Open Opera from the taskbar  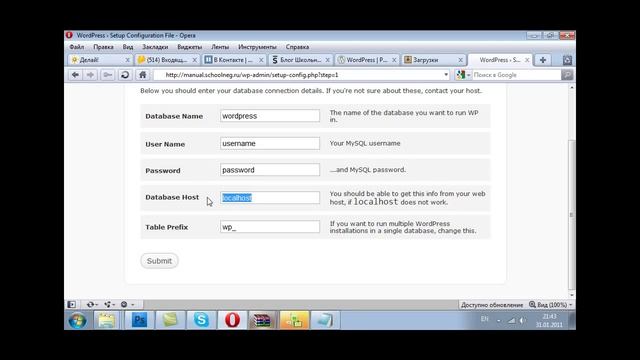pos(232,320)
